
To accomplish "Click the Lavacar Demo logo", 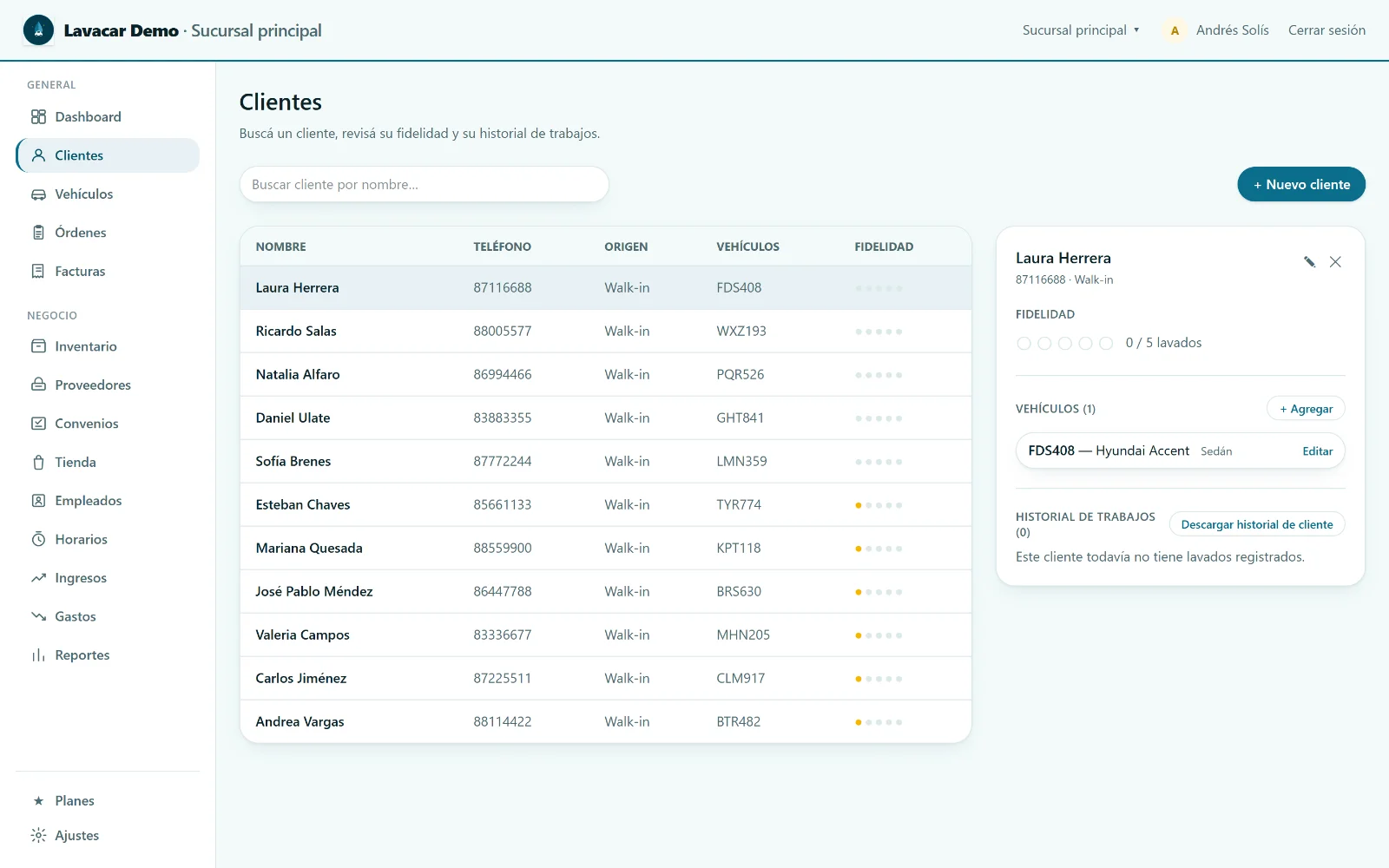I will point(38,30).
